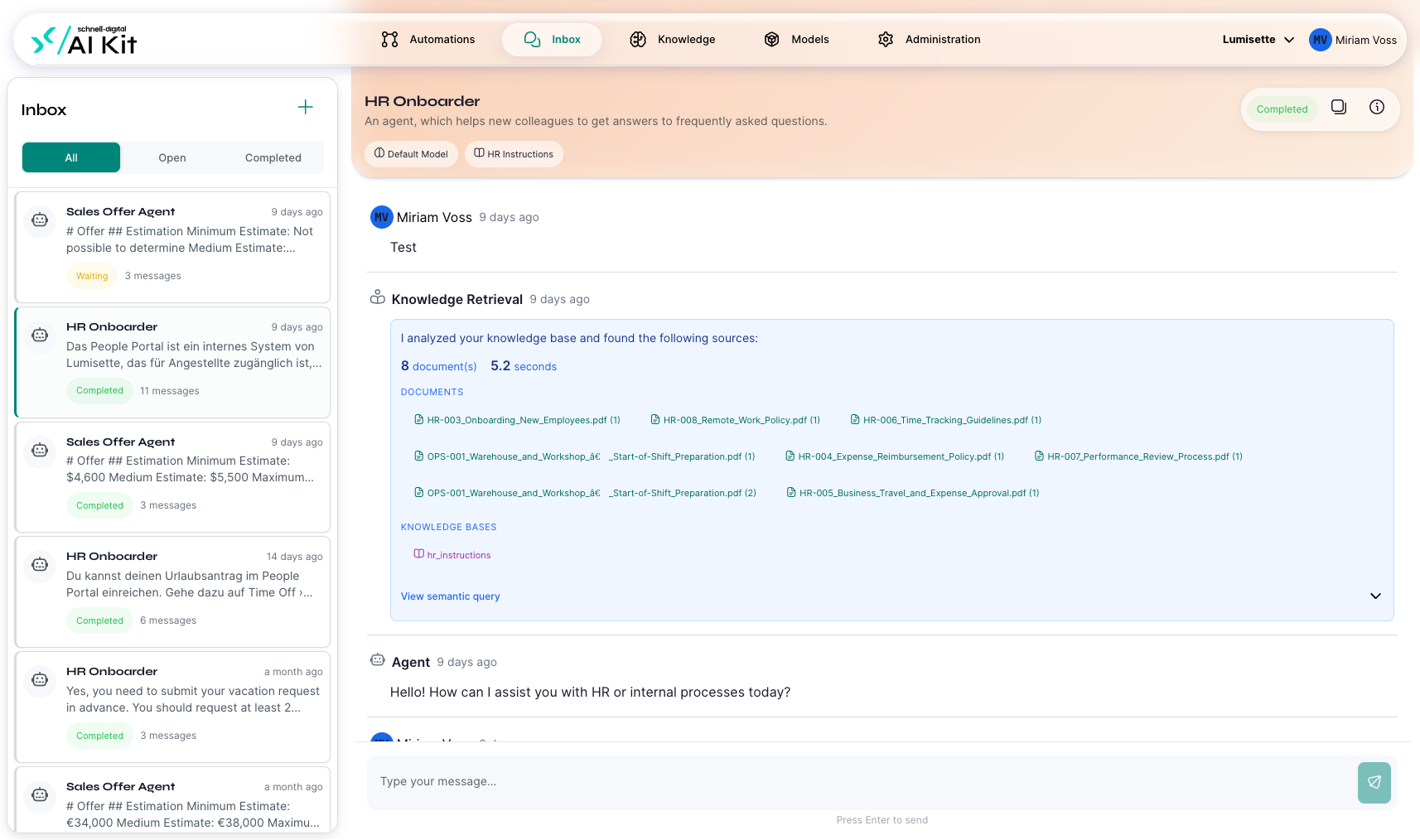Screen dimensions: 1420x840
Task: Open the Lumisette workspace dropdown
Action: click(x=1258, y=40)
